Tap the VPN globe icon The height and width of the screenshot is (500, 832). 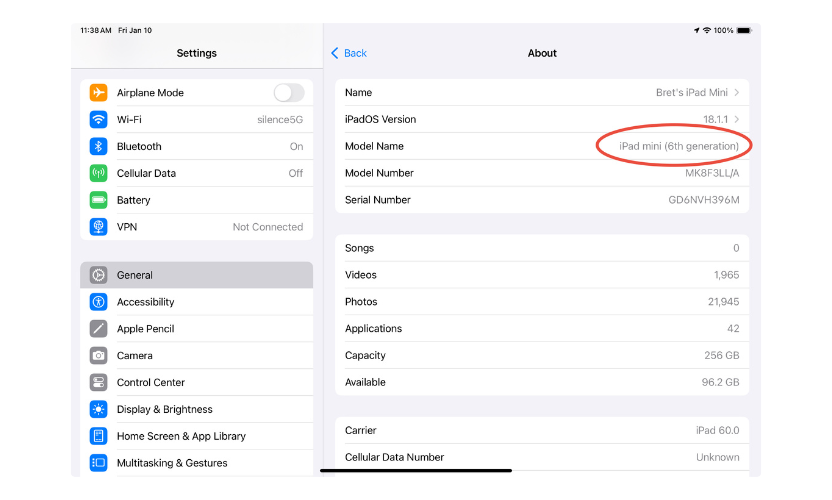click(98, 227)
